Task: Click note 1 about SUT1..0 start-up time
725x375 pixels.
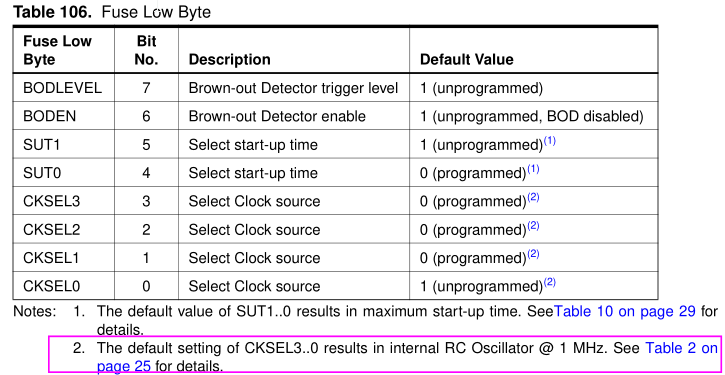Action: (395, 320)
